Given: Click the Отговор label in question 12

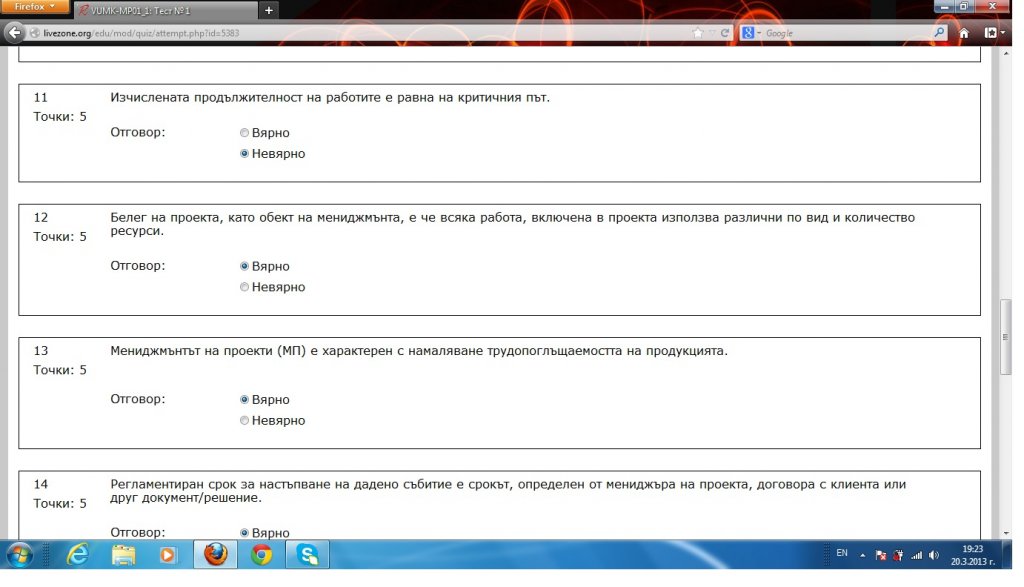Looking at the screenshot, I should coord(137,266).
